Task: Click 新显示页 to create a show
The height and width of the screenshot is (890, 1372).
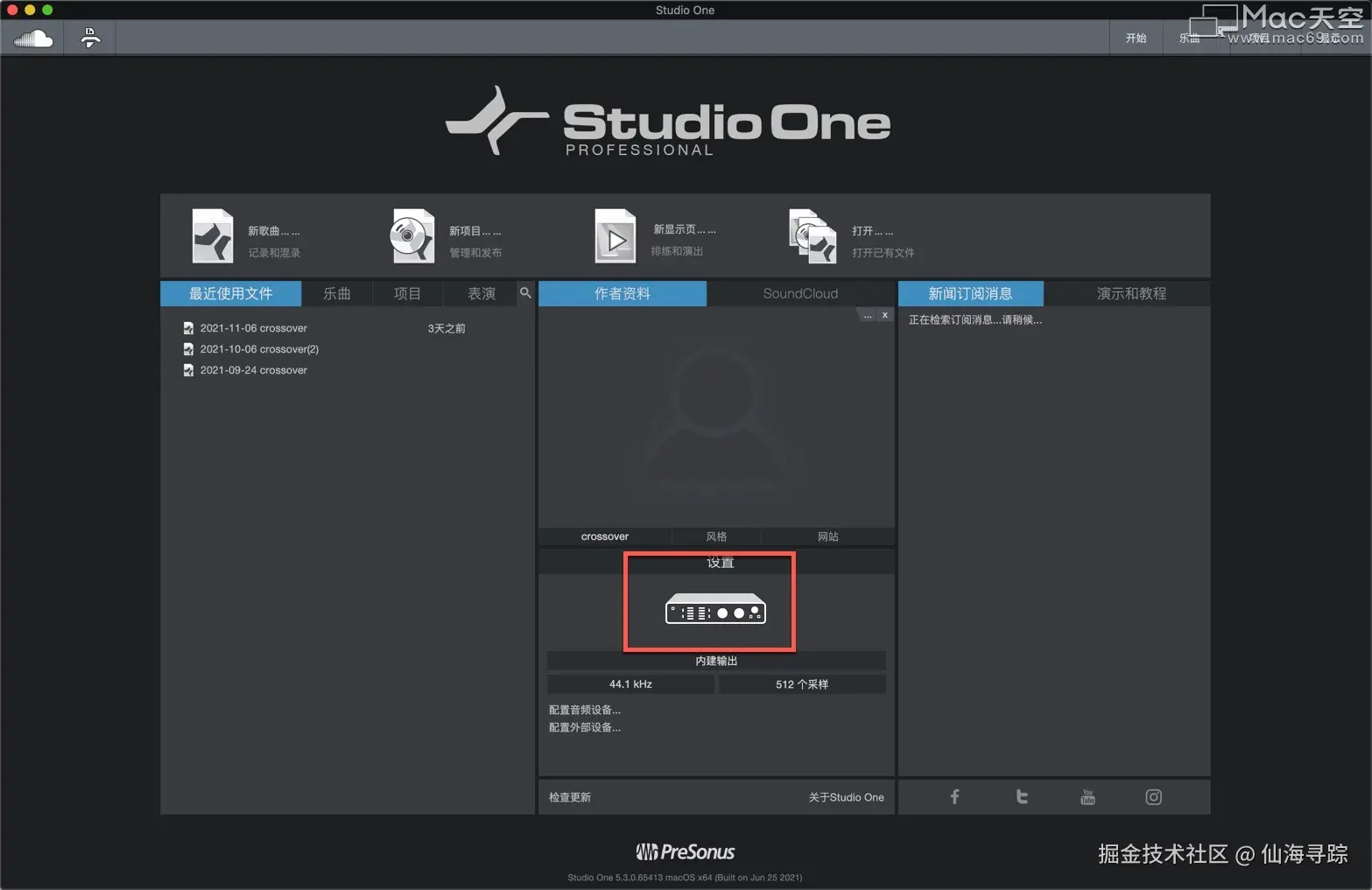Action: tap(685, 229)
